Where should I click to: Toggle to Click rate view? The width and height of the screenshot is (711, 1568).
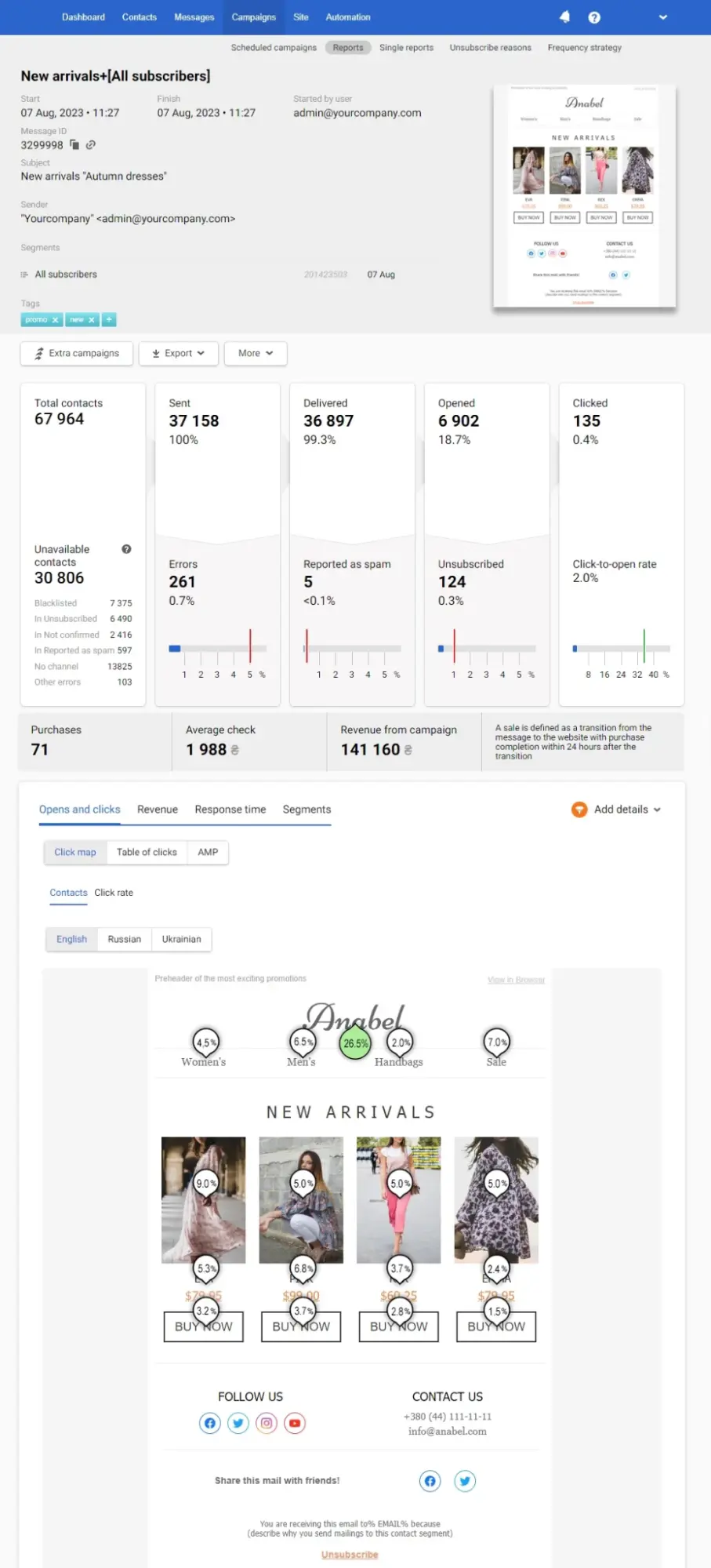pyautogui.click(x=114, y=893)
